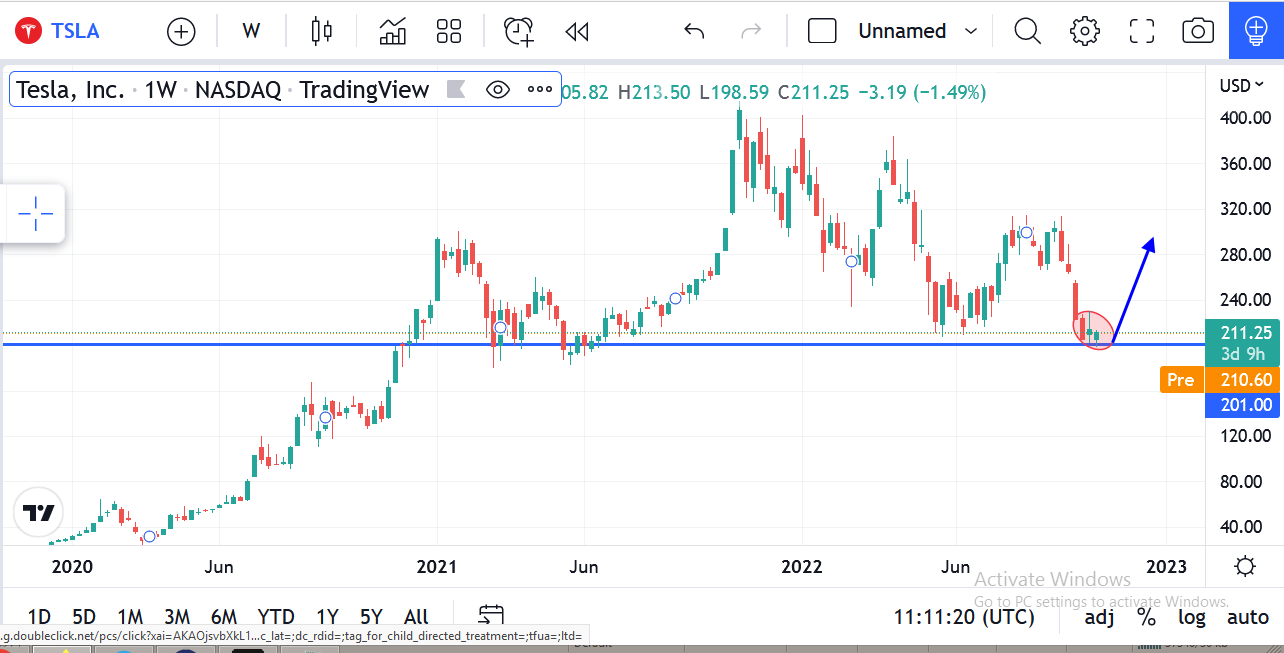Take chart snapshot camera icon
This screenshot has height=653, width=1284.
pos(1198,31)
